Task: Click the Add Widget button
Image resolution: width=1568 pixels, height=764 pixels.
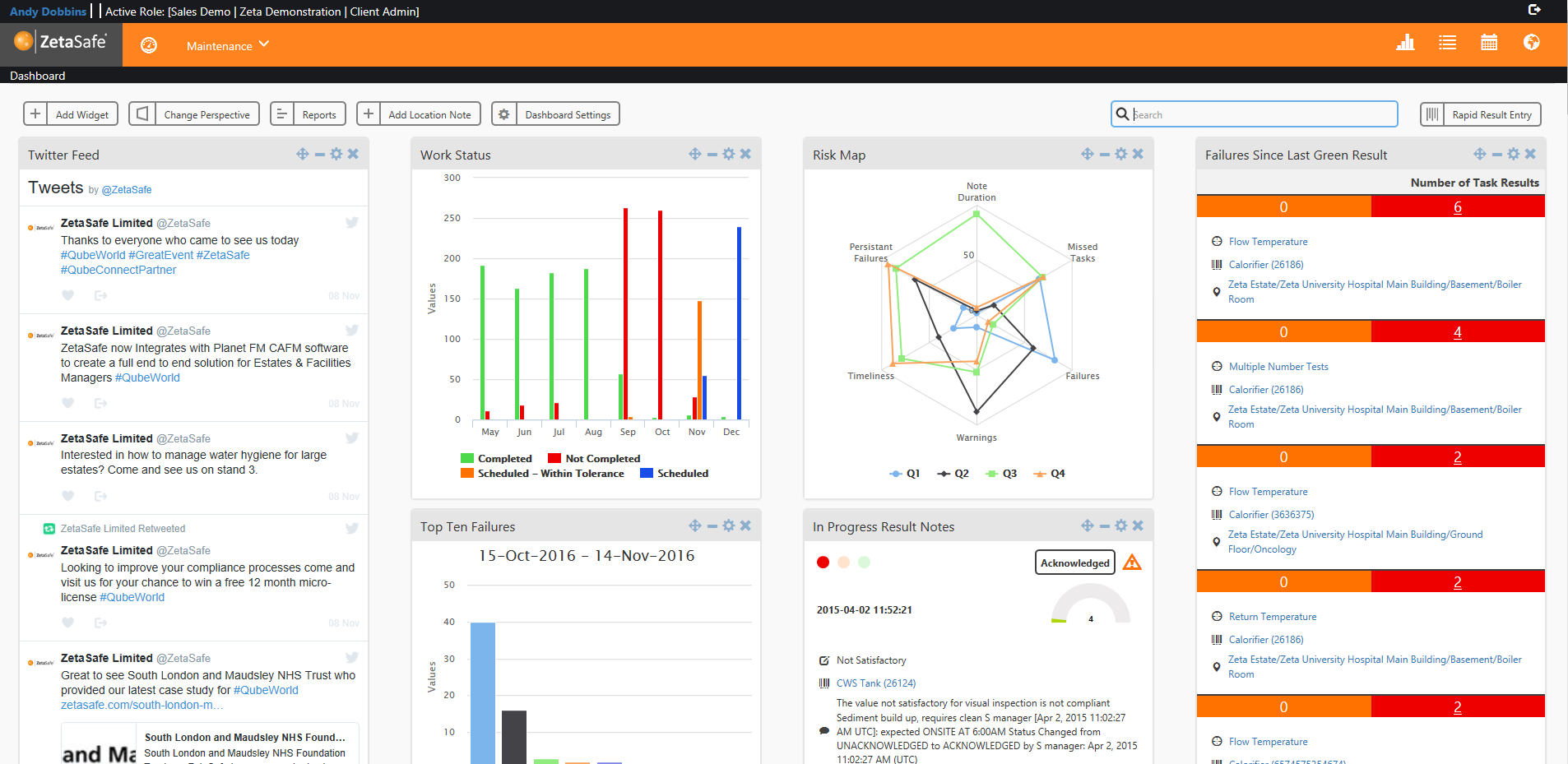Action: [x=71, y=114]
